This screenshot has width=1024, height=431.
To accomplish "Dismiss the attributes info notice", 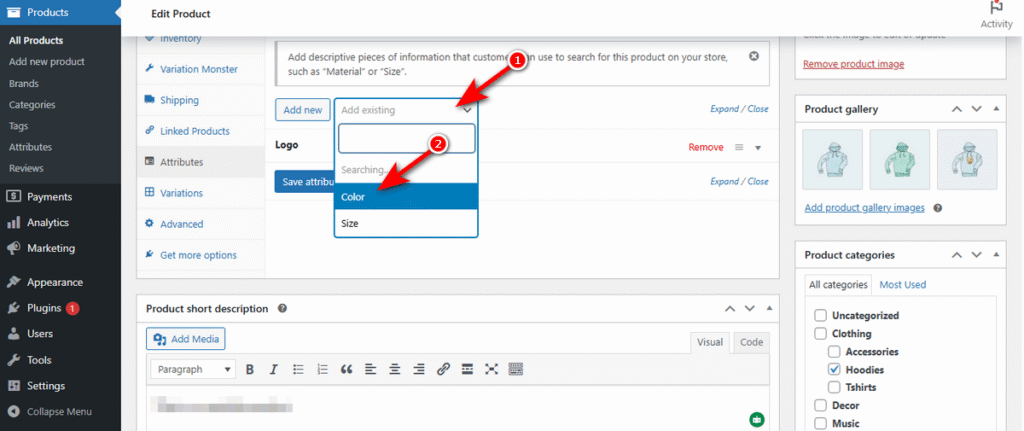I will tap(754, 56).
